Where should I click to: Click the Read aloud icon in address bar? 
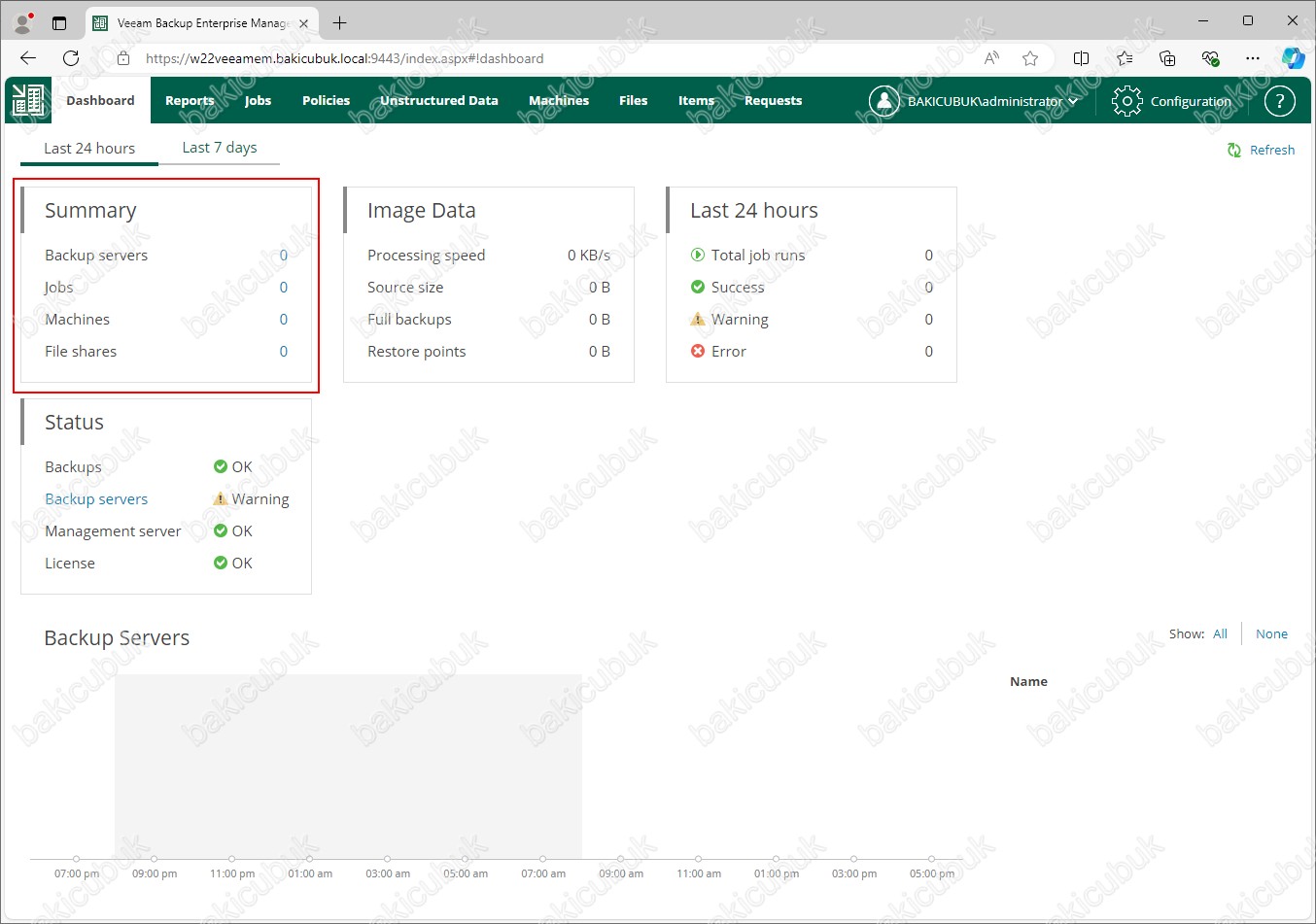pos(991,58)
